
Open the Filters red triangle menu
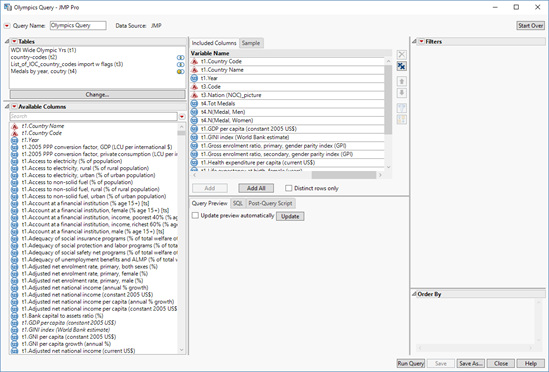421,42
